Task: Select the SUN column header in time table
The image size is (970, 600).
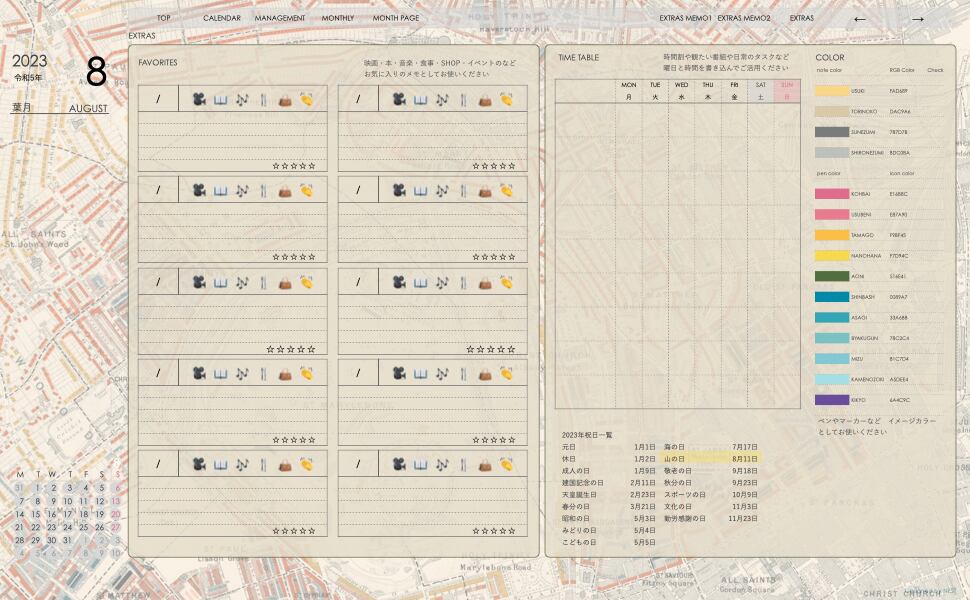Action: pyautogui.click(x=787, y=91)
